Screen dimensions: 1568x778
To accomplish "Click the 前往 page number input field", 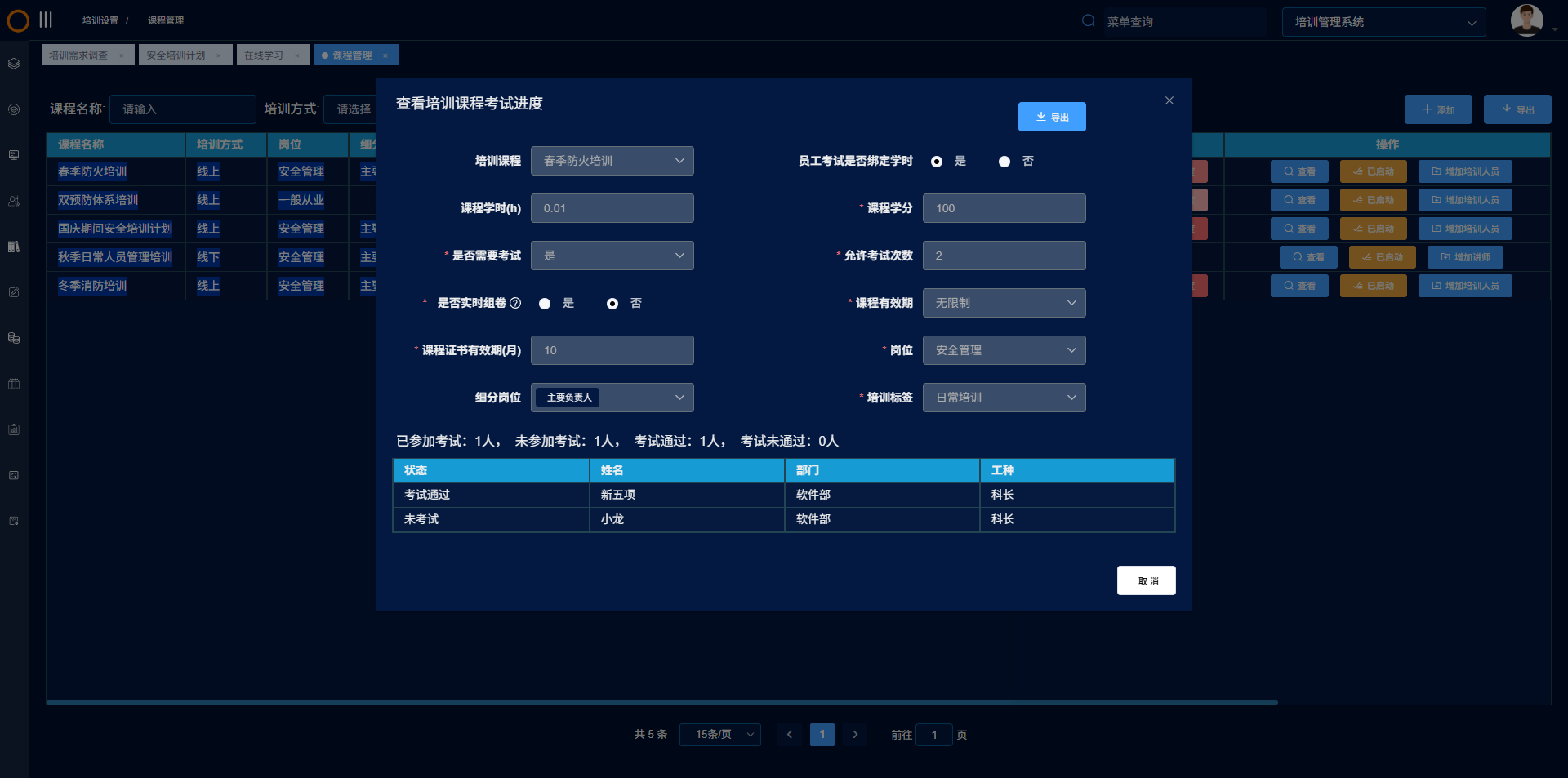I will coord(934,735).
